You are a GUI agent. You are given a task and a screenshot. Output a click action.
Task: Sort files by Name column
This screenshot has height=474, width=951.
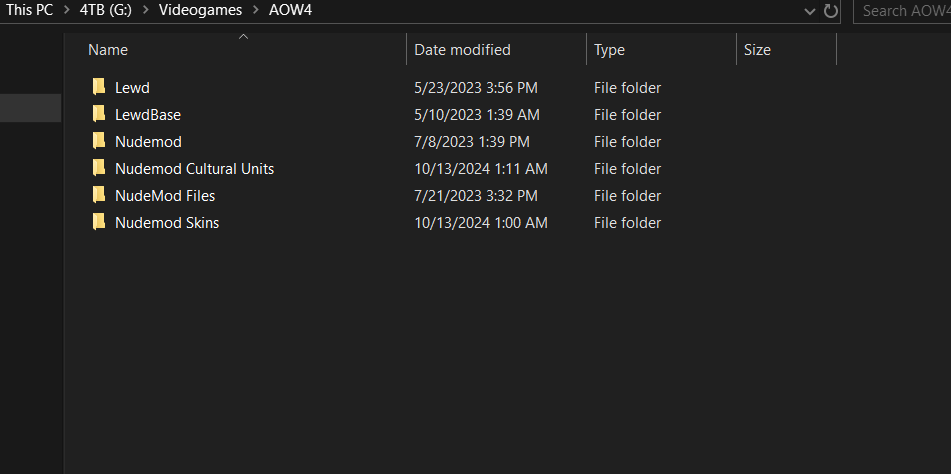[x=243, y=50]
